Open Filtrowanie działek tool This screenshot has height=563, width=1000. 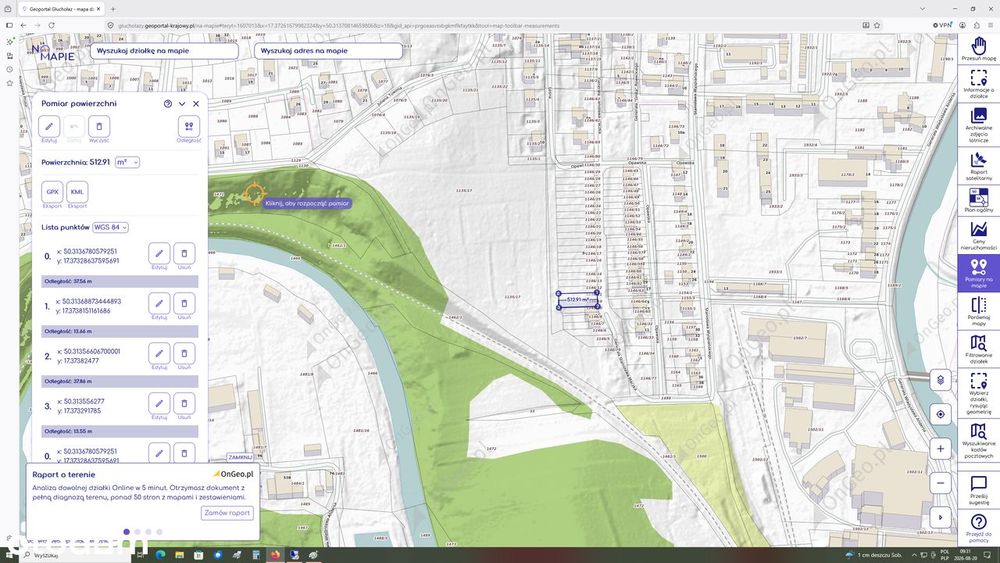(x=978, y=350)
